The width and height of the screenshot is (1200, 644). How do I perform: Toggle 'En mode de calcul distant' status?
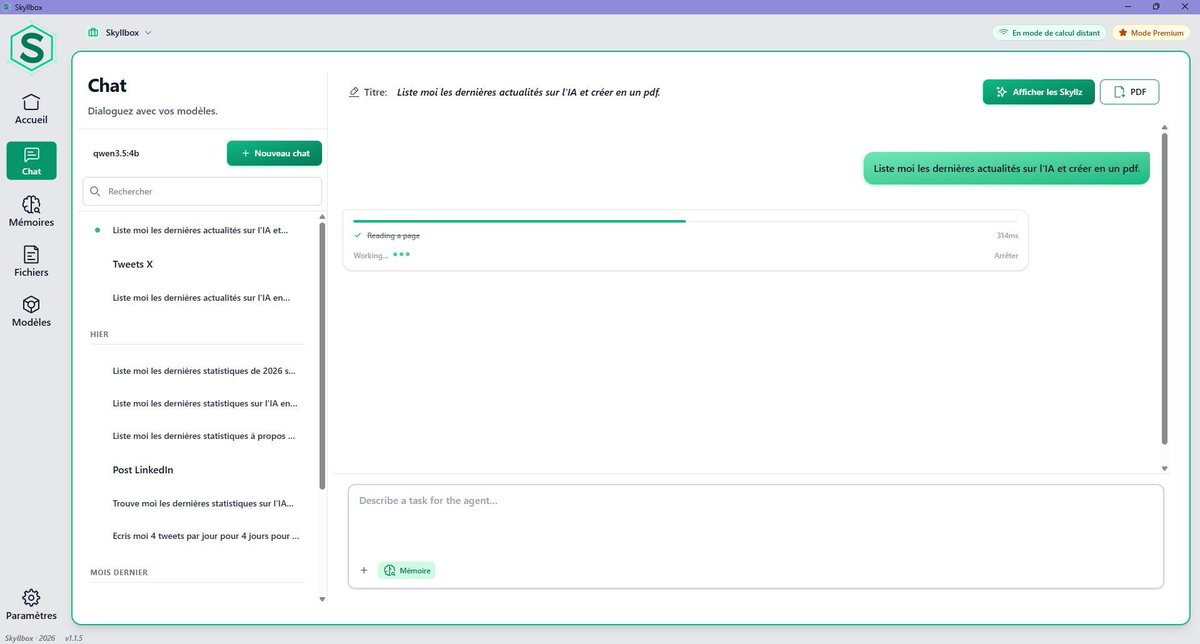[1048, 32]
